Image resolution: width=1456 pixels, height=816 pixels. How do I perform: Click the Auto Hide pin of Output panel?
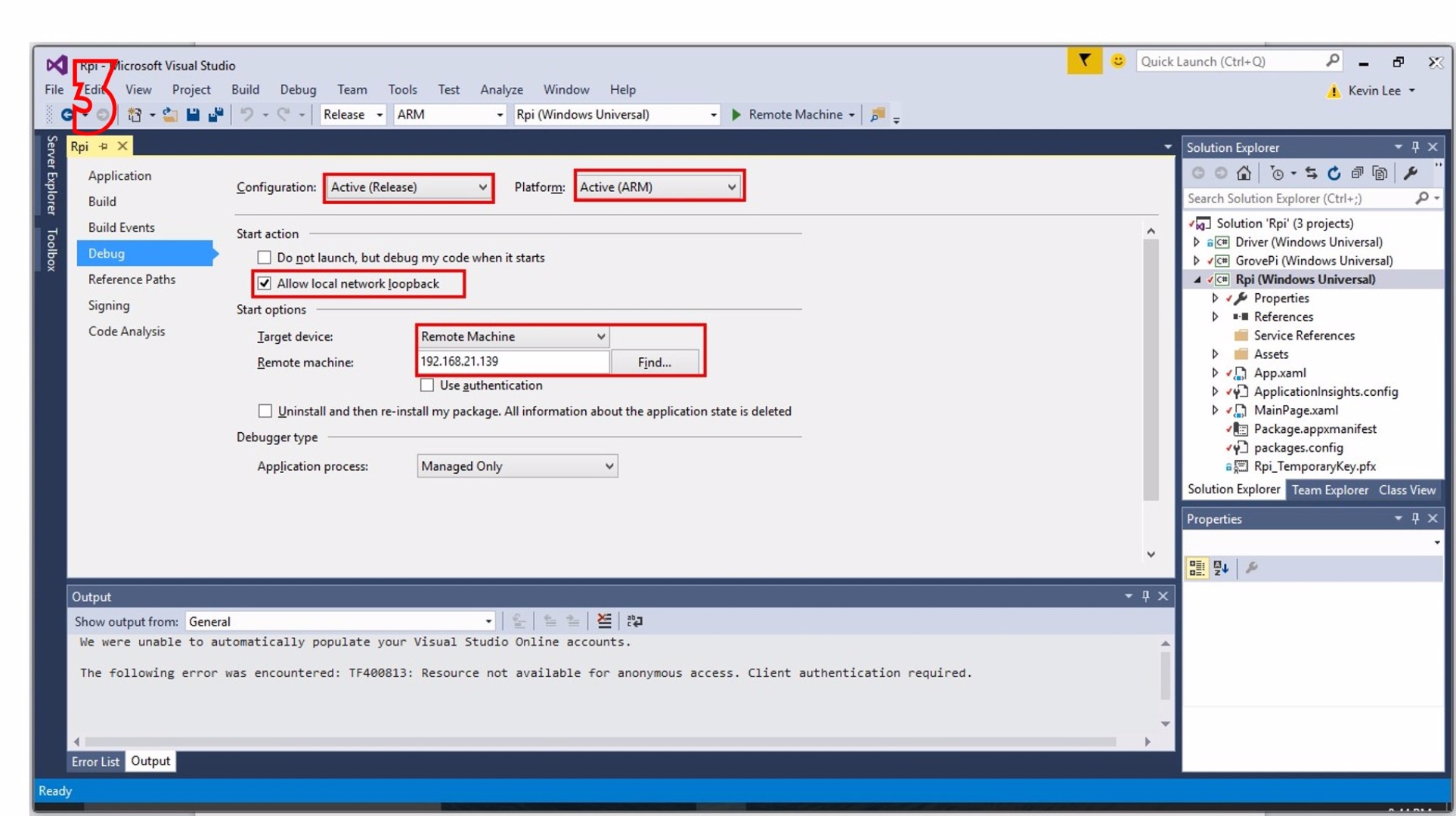1146,596
